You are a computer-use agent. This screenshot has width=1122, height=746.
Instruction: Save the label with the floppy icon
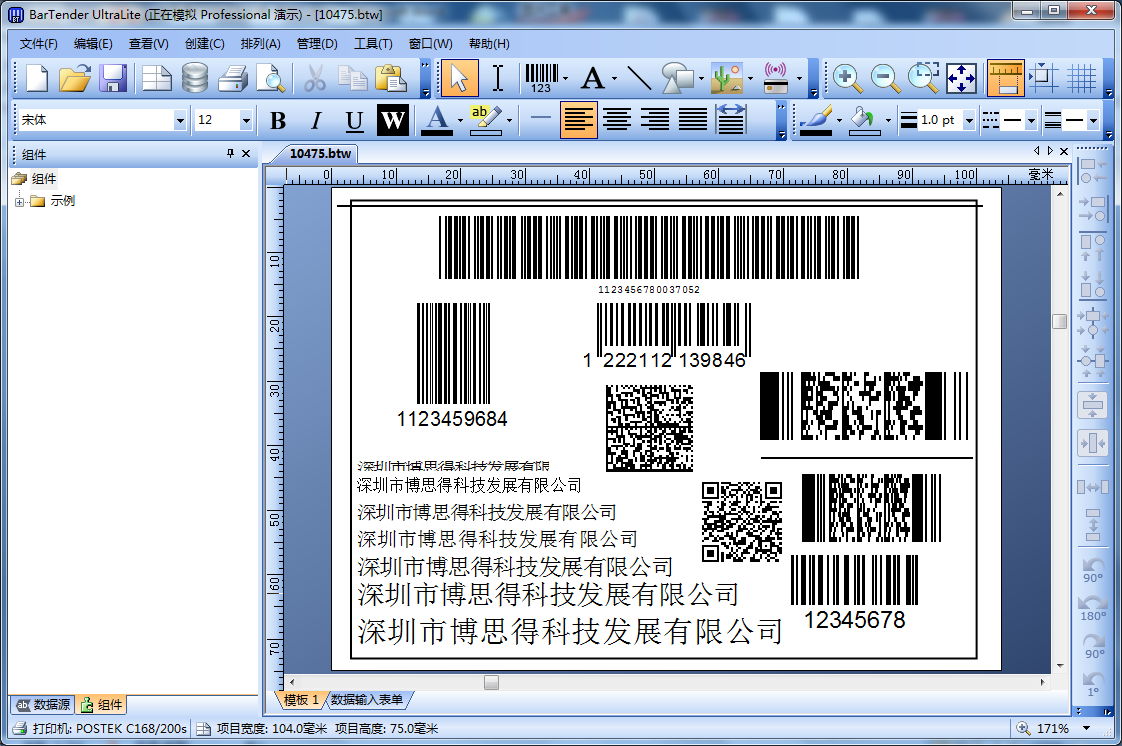tap(113, 78)
